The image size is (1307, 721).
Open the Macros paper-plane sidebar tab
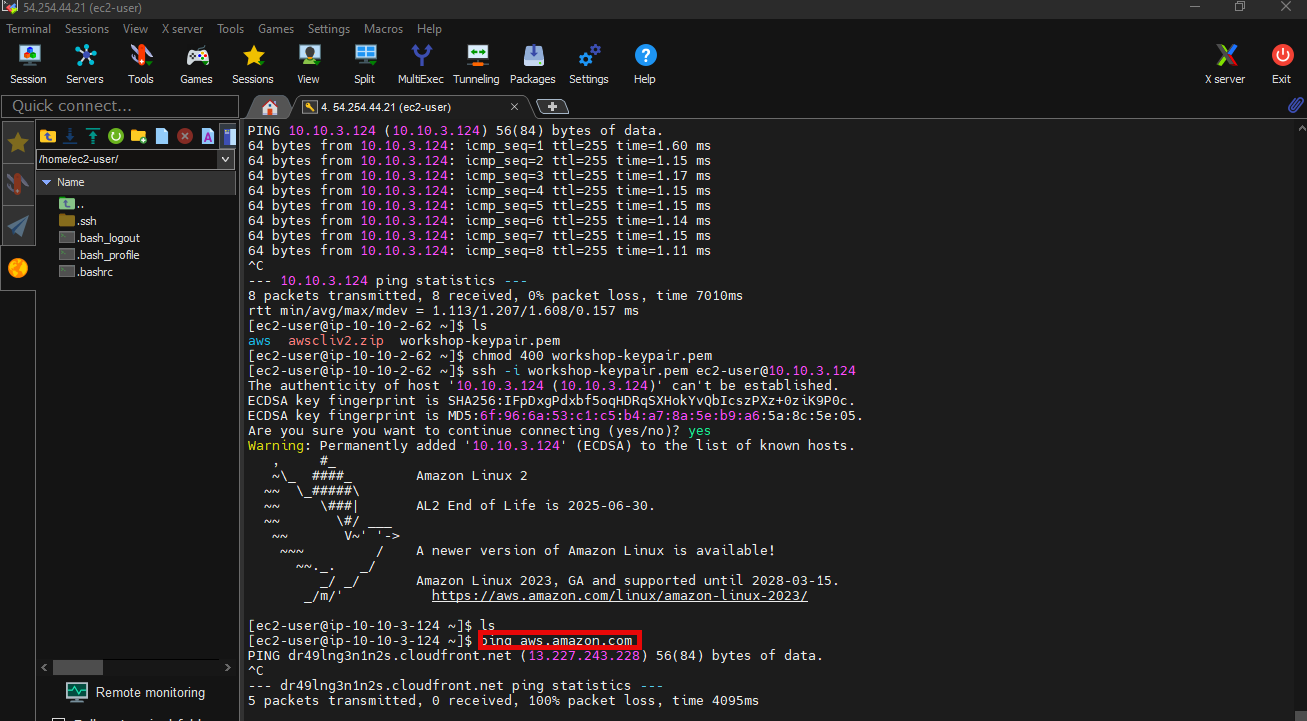click(x=18, y=226)
